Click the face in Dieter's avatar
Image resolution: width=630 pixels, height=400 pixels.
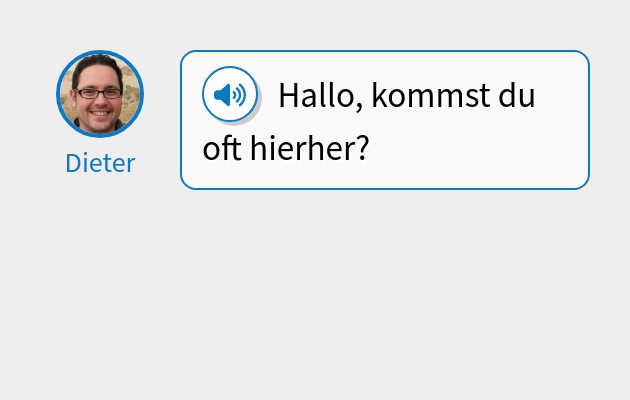(98, 98)
